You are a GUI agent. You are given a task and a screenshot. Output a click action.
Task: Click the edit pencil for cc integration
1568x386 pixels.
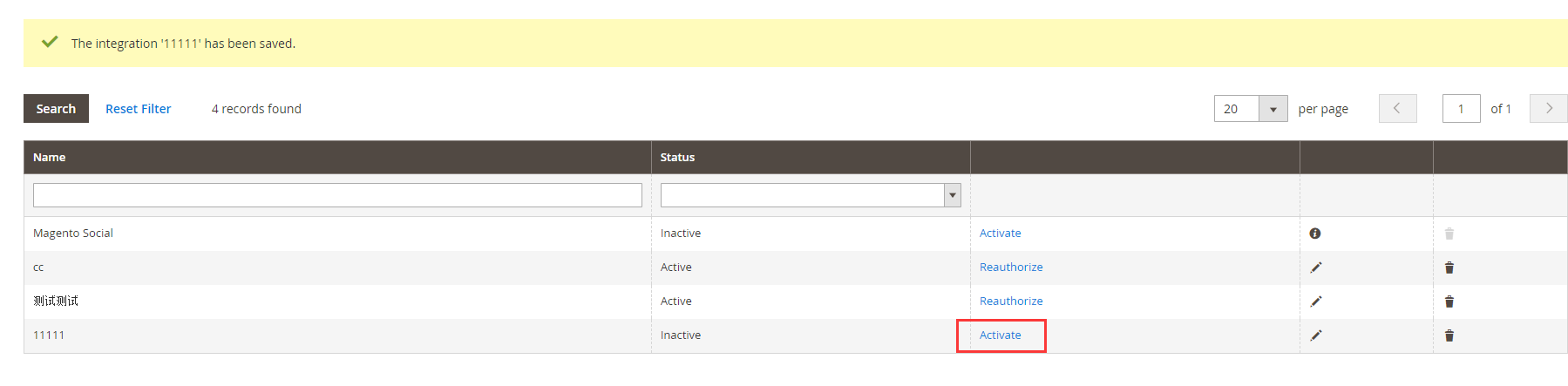coord(1316,267)
